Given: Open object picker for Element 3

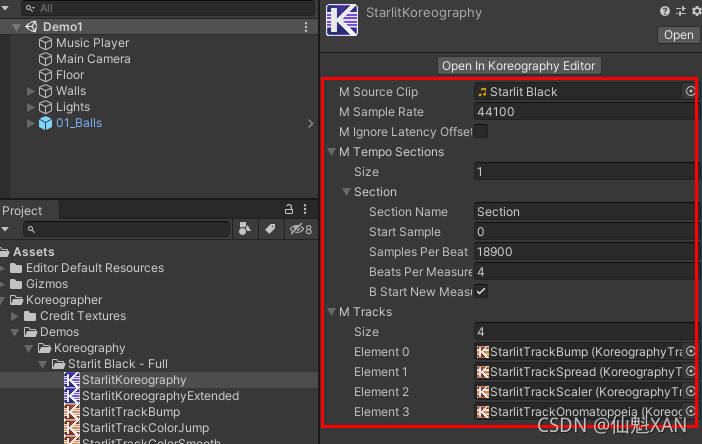Looking at the screenshot, I should tap(690, 411).
